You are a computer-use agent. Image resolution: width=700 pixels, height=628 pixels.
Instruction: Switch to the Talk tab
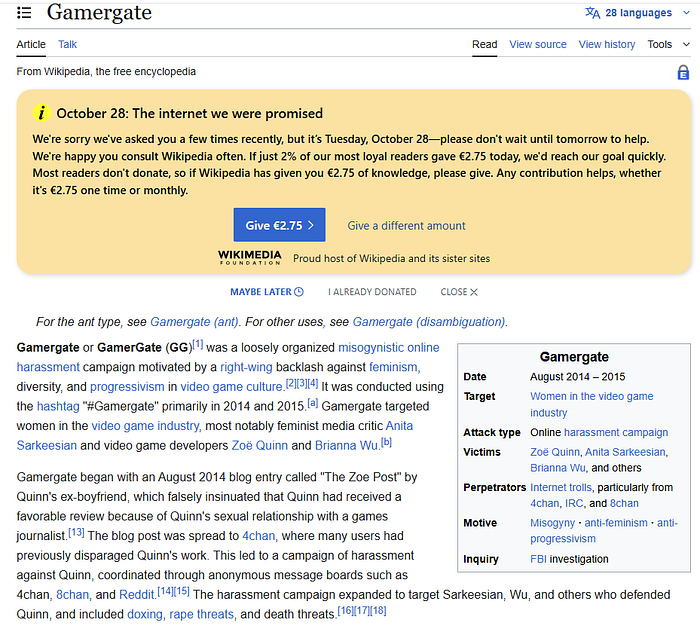point(67,44)
